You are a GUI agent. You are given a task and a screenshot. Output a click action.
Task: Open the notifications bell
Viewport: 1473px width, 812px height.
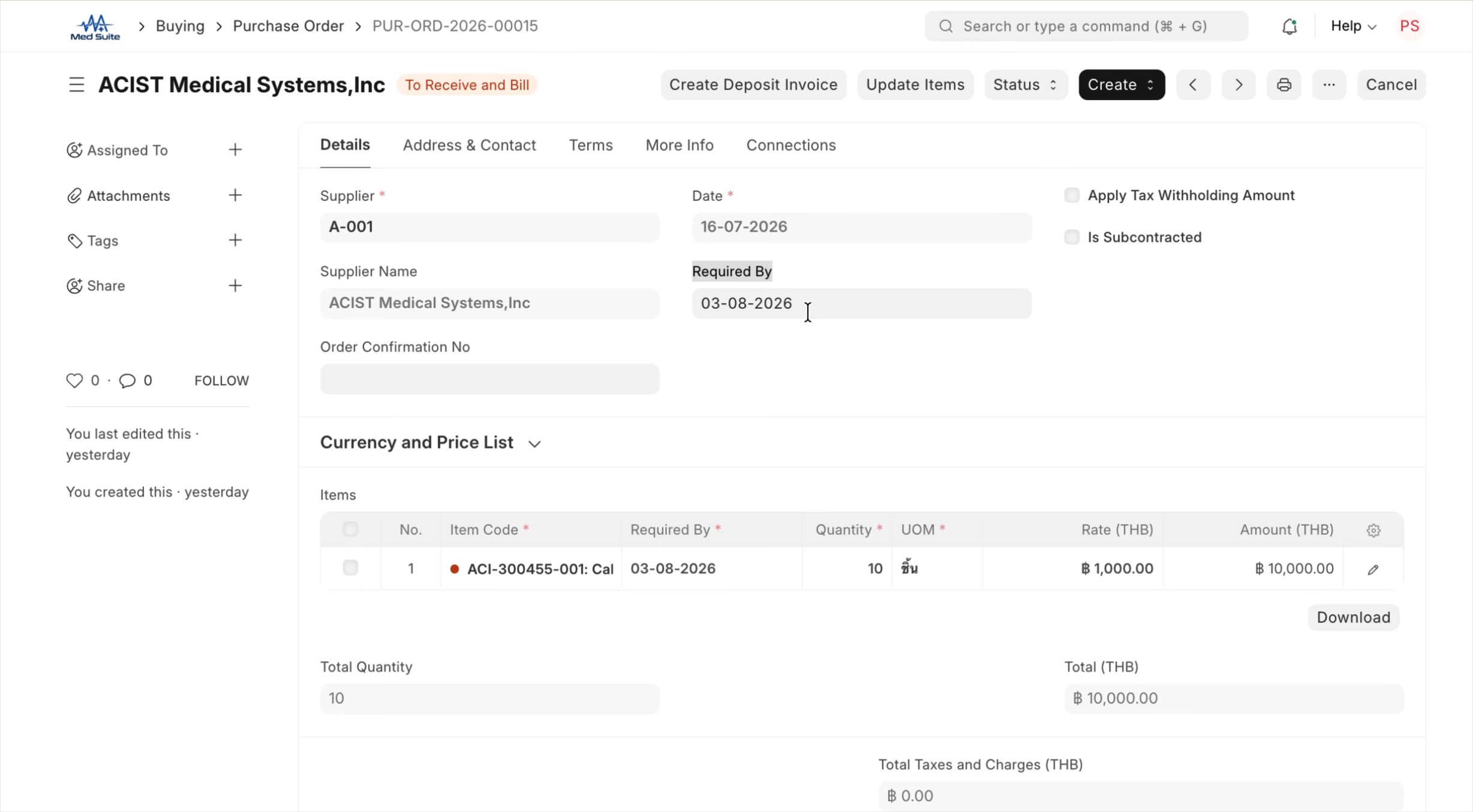(x=1289, y=26)
